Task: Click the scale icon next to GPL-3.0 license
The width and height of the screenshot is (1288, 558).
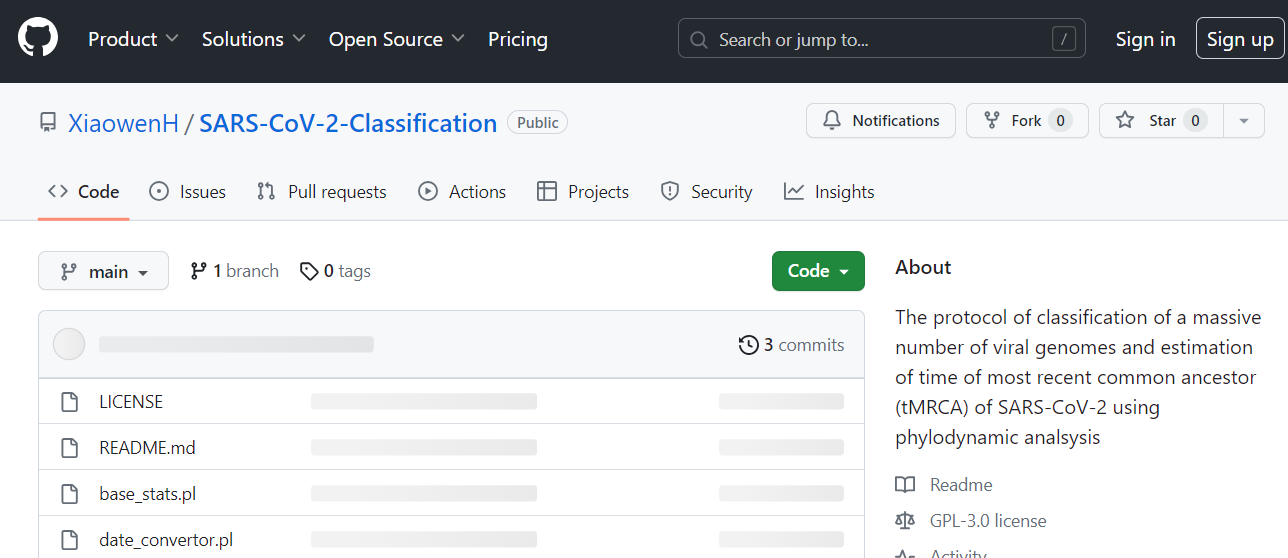Action: pos(905,521)
